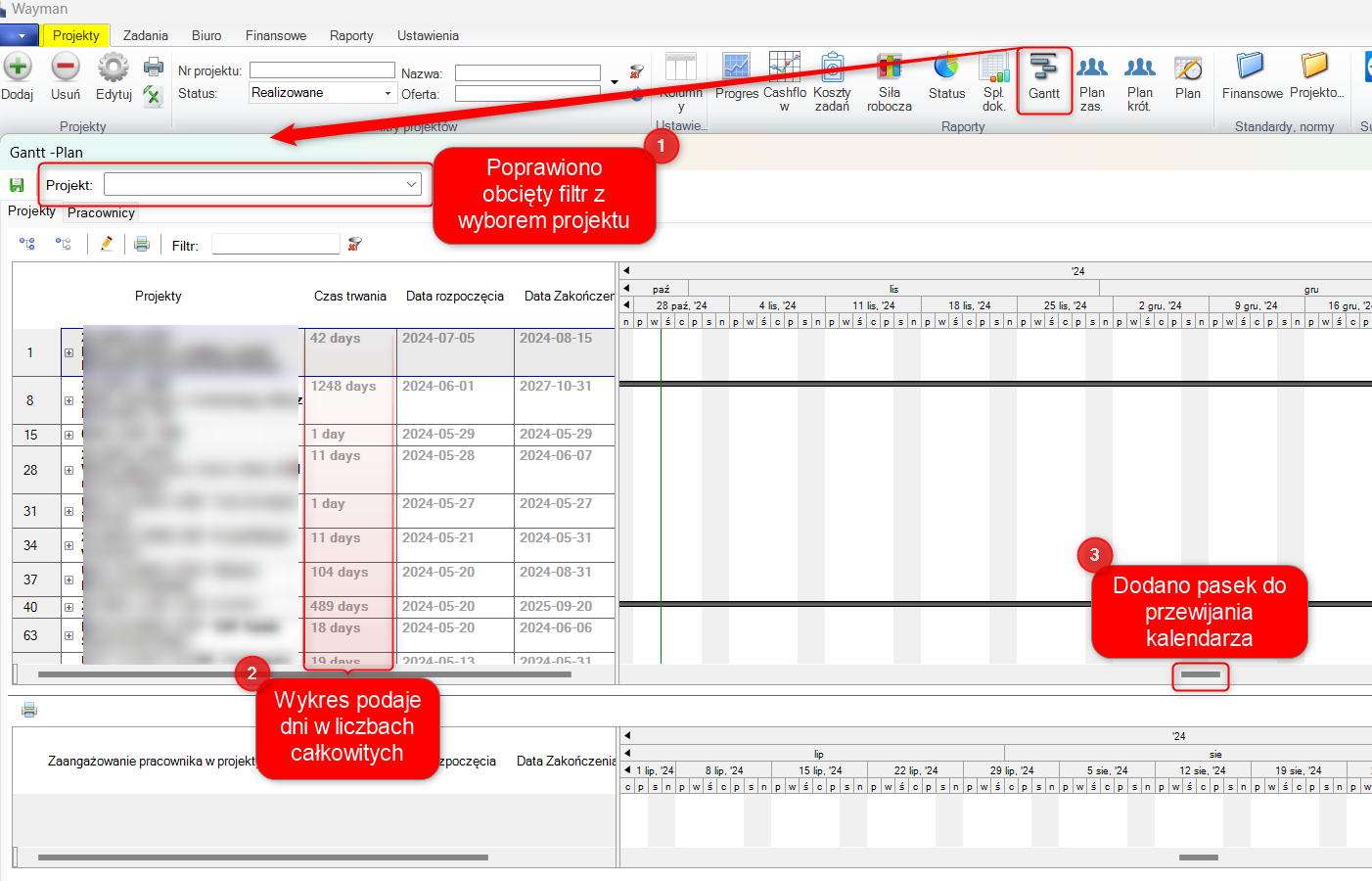The width and height of the screenshot is (1372, 881).
Task: Open the Zadania ribbon tab
Action: click(x=146, y=35)
